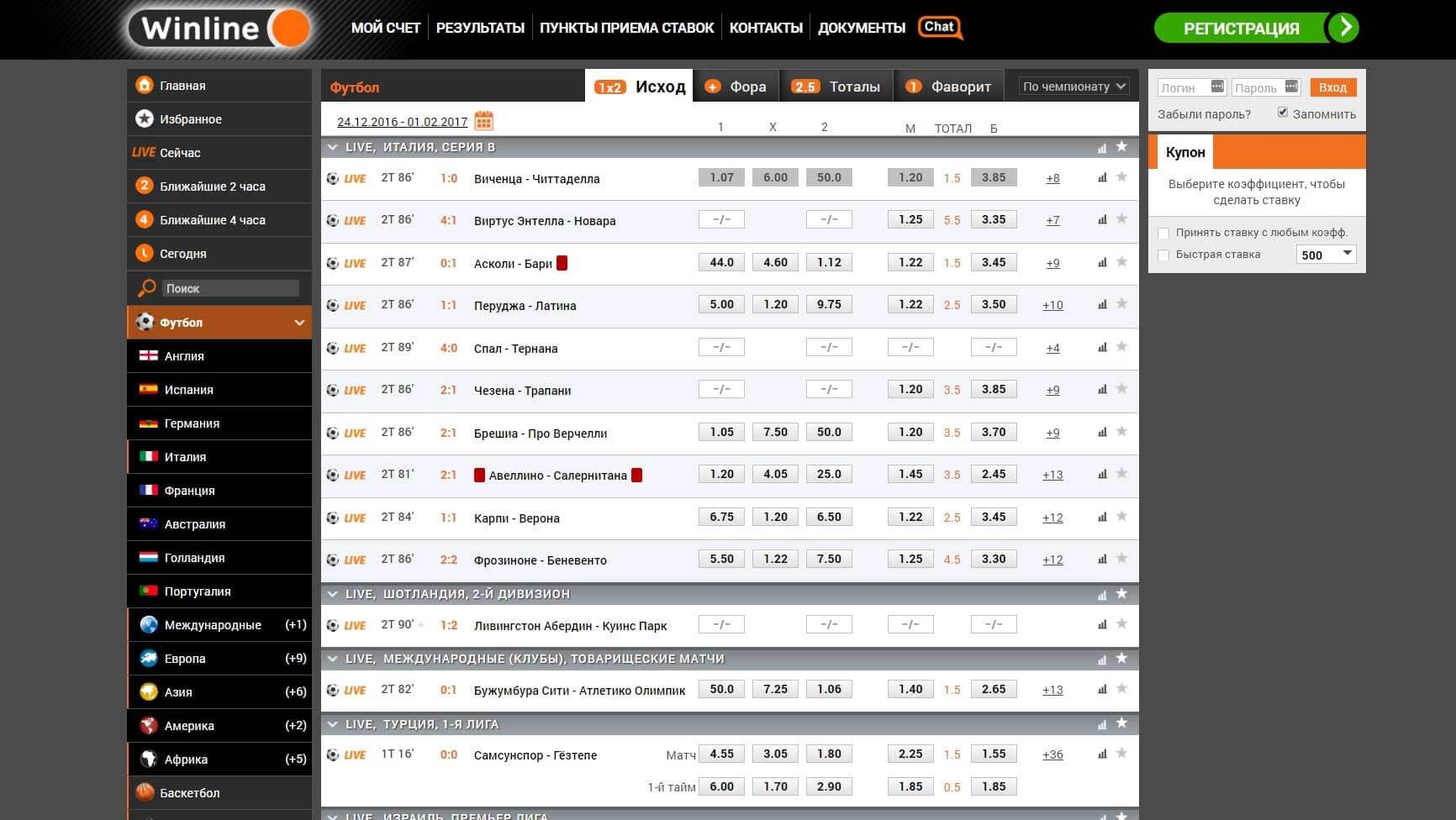Click the England flag icon
The width and height of the screenshot is (1456, 820).
click(x=149, y=355)
